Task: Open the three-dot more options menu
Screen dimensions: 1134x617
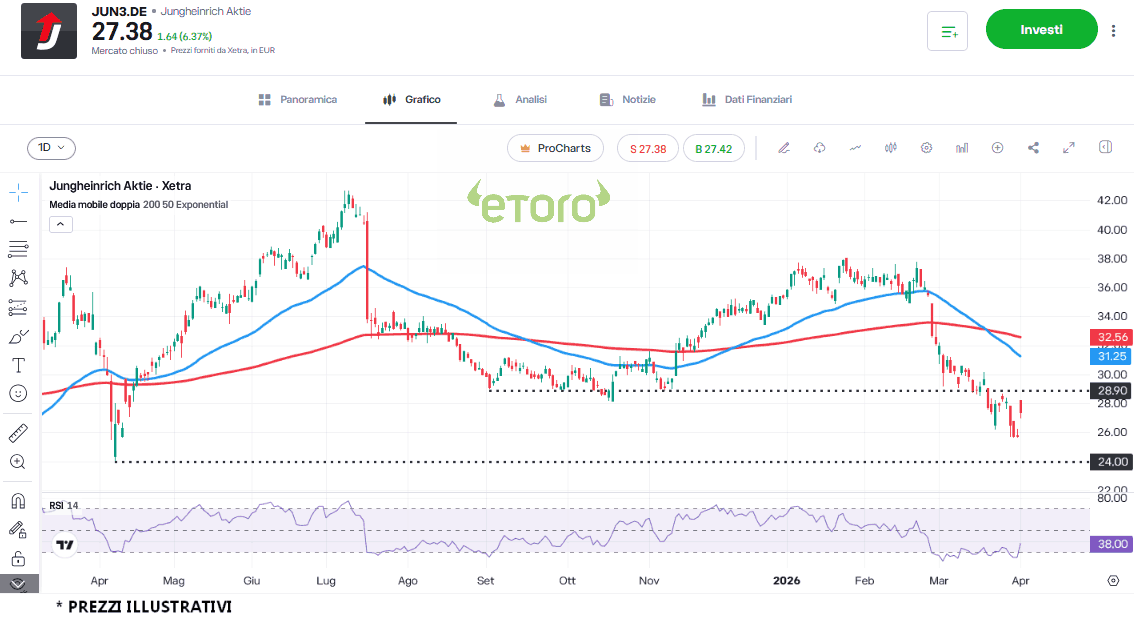Action: pos(1113,31)
